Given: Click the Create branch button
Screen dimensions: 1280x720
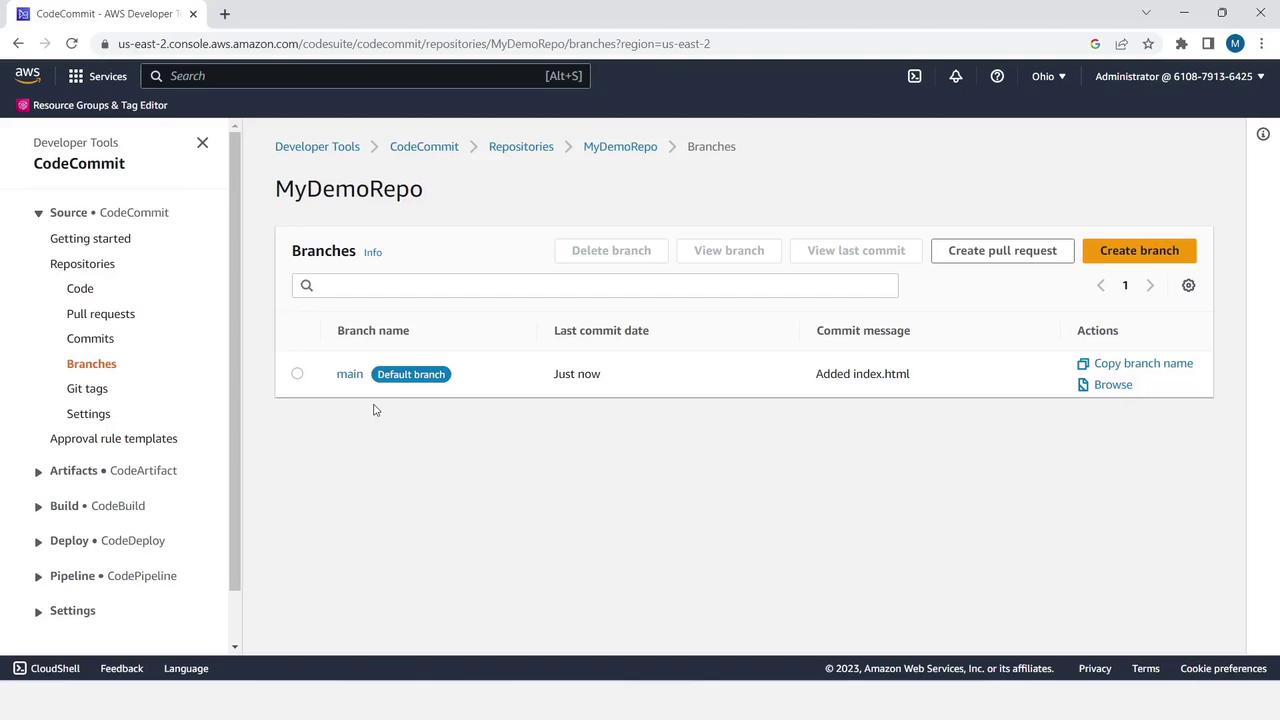Looking at the screenshot, I should click(x=1139, y=251).
